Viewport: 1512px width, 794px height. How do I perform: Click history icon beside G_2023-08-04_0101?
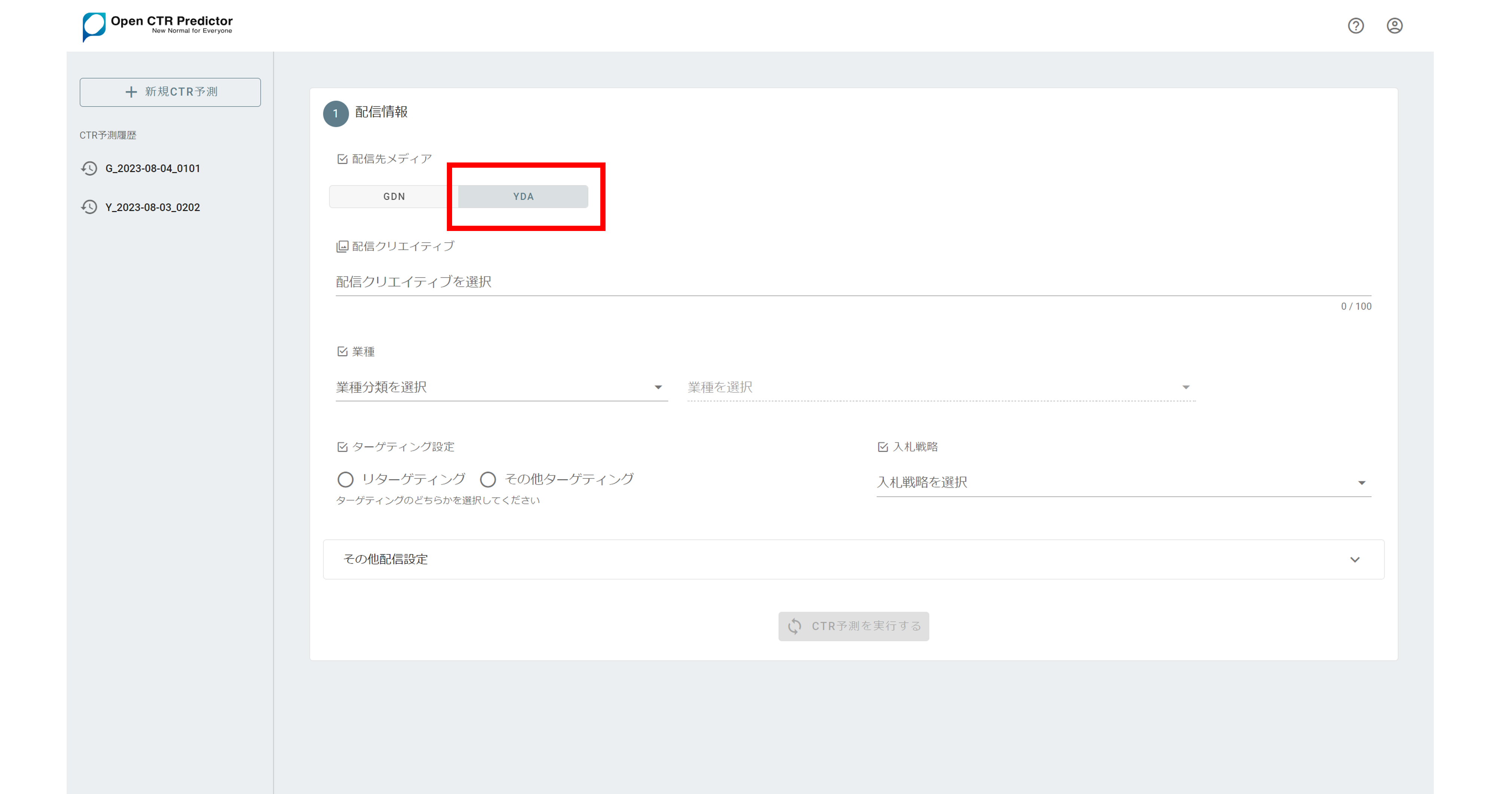[89, 168]
